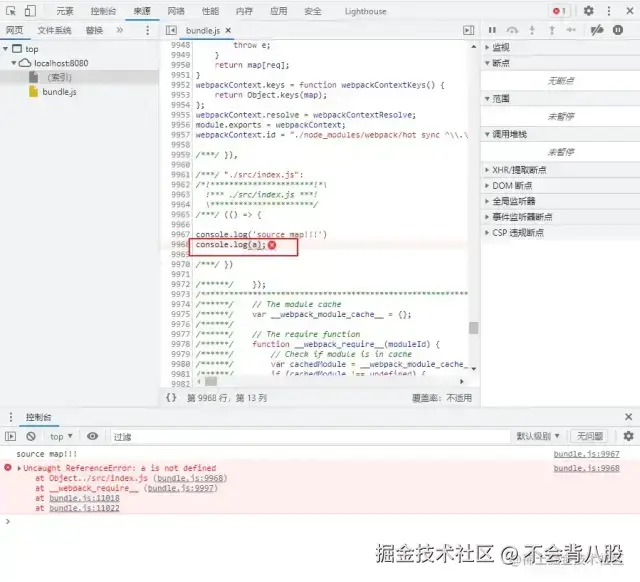Focus the 过滤 console filter field
The height and width of the screenshot is (582, 640).
click(309, 436)
